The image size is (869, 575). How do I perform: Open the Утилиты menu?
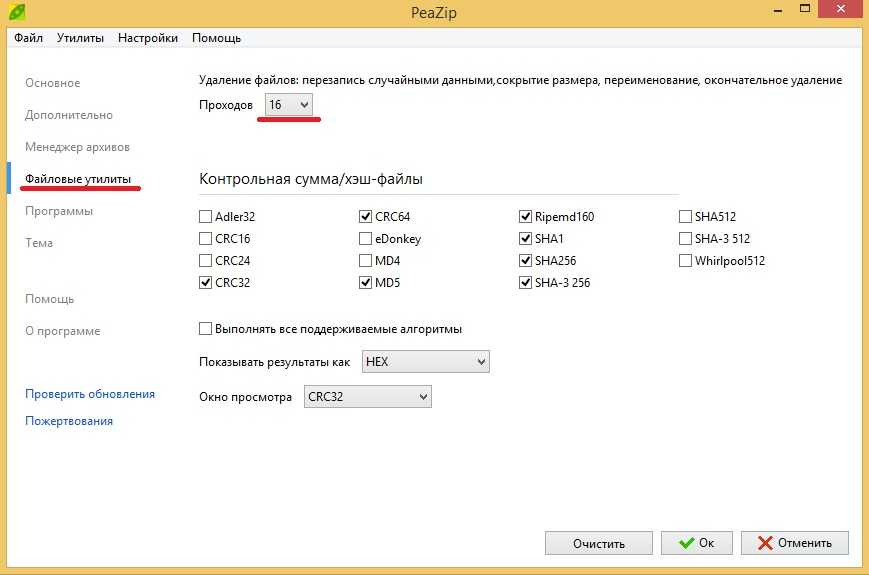click(80, 38)
